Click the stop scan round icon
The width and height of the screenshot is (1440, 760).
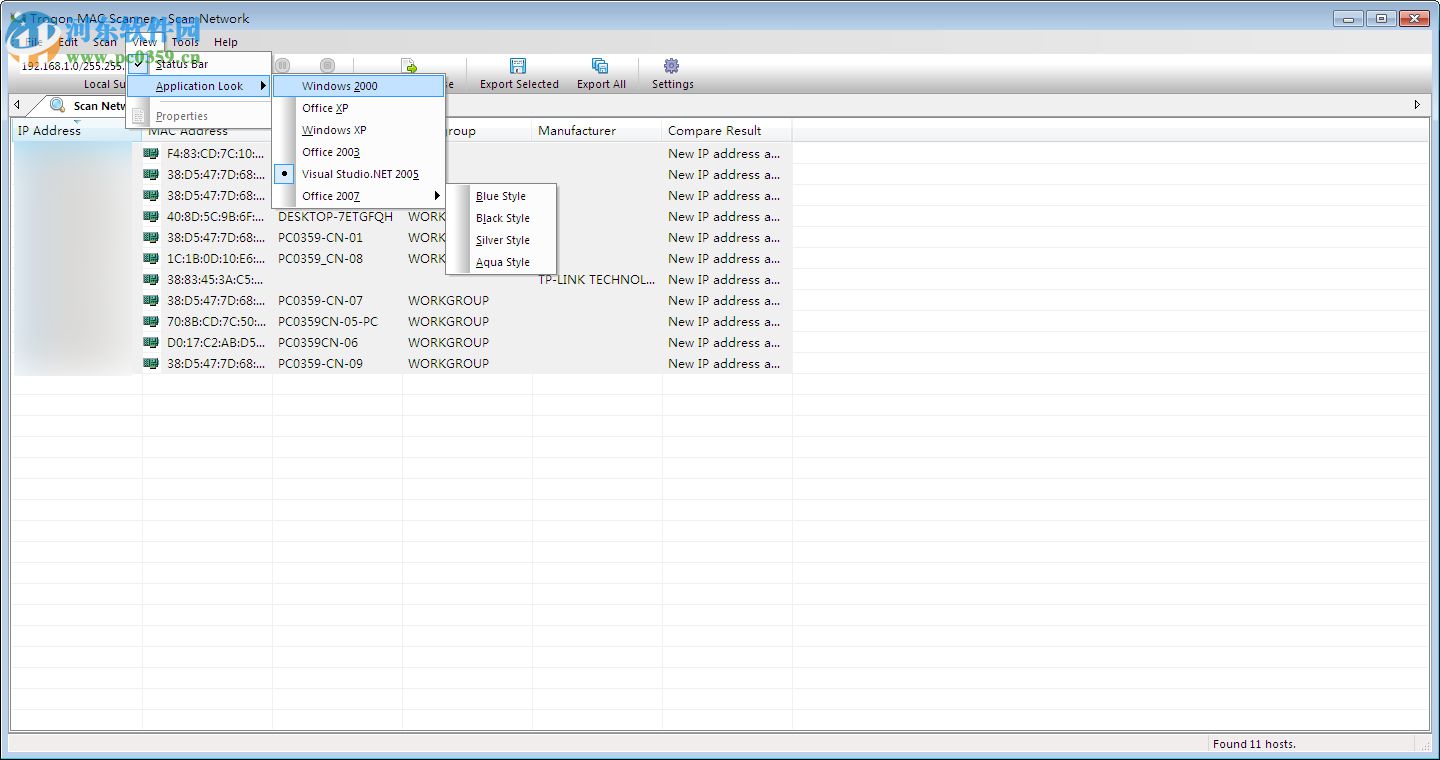click(327, 66)
